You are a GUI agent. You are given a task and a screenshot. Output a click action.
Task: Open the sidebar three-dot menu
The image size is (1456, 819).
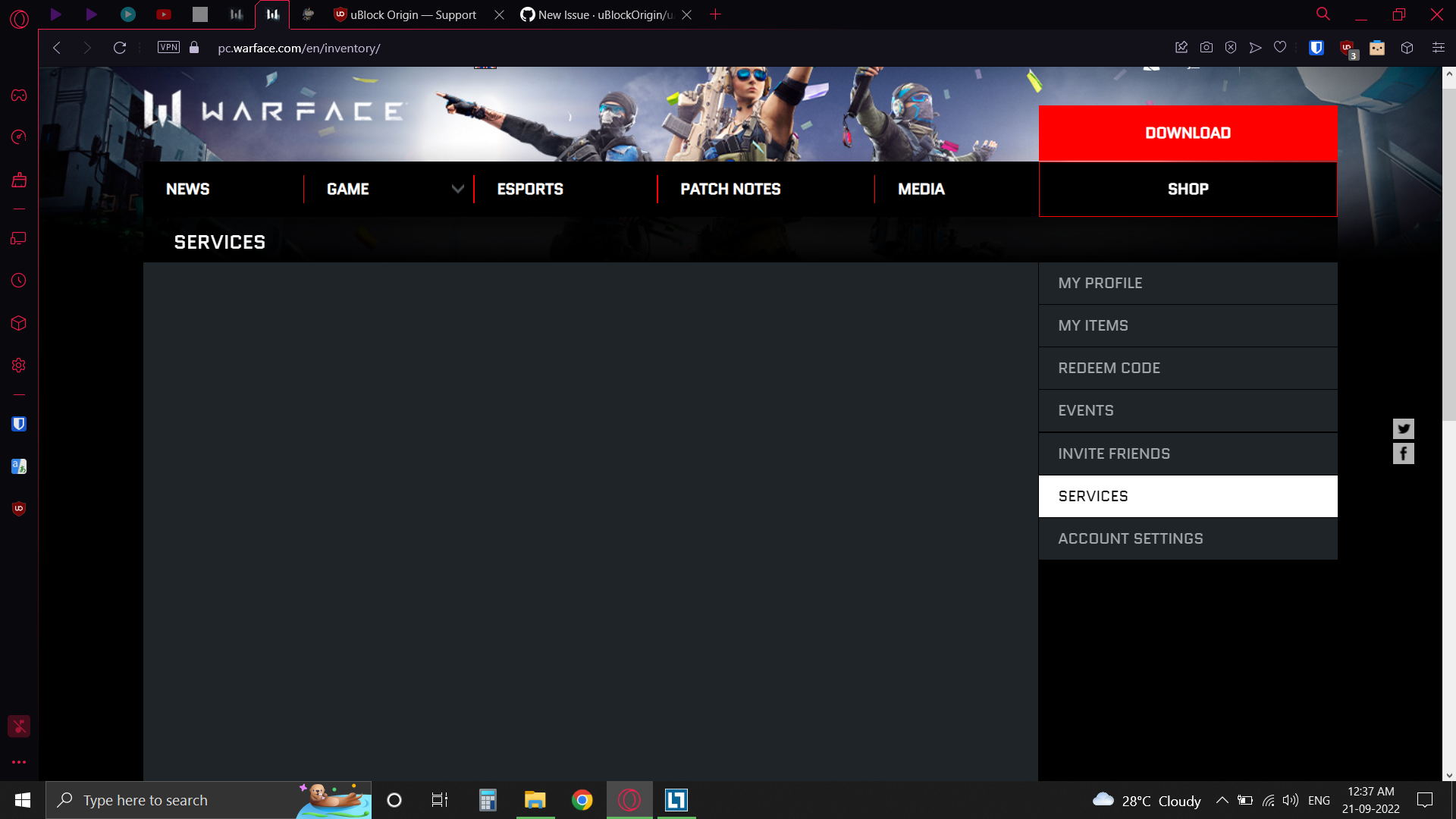click(18, 762)
